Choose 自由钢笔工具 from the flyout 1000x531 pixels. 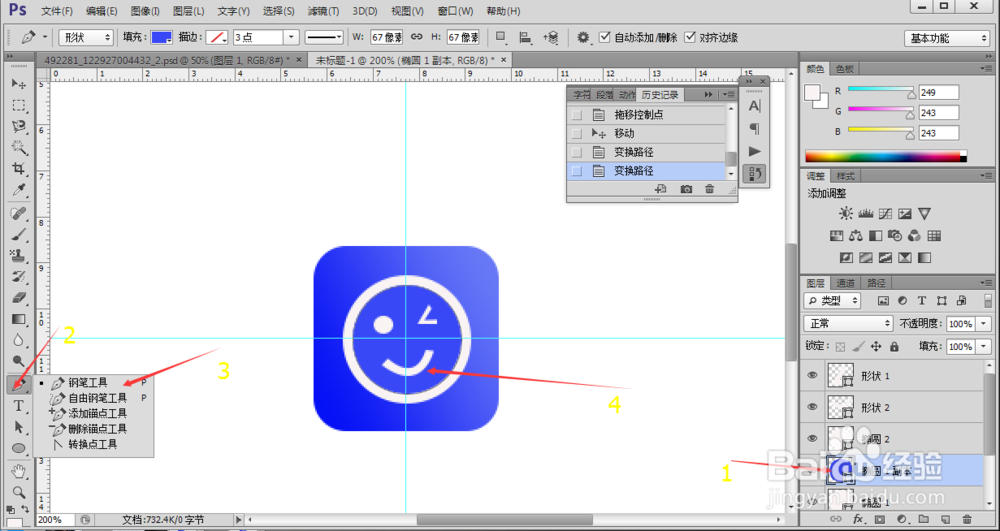click(x=98, y=398)
